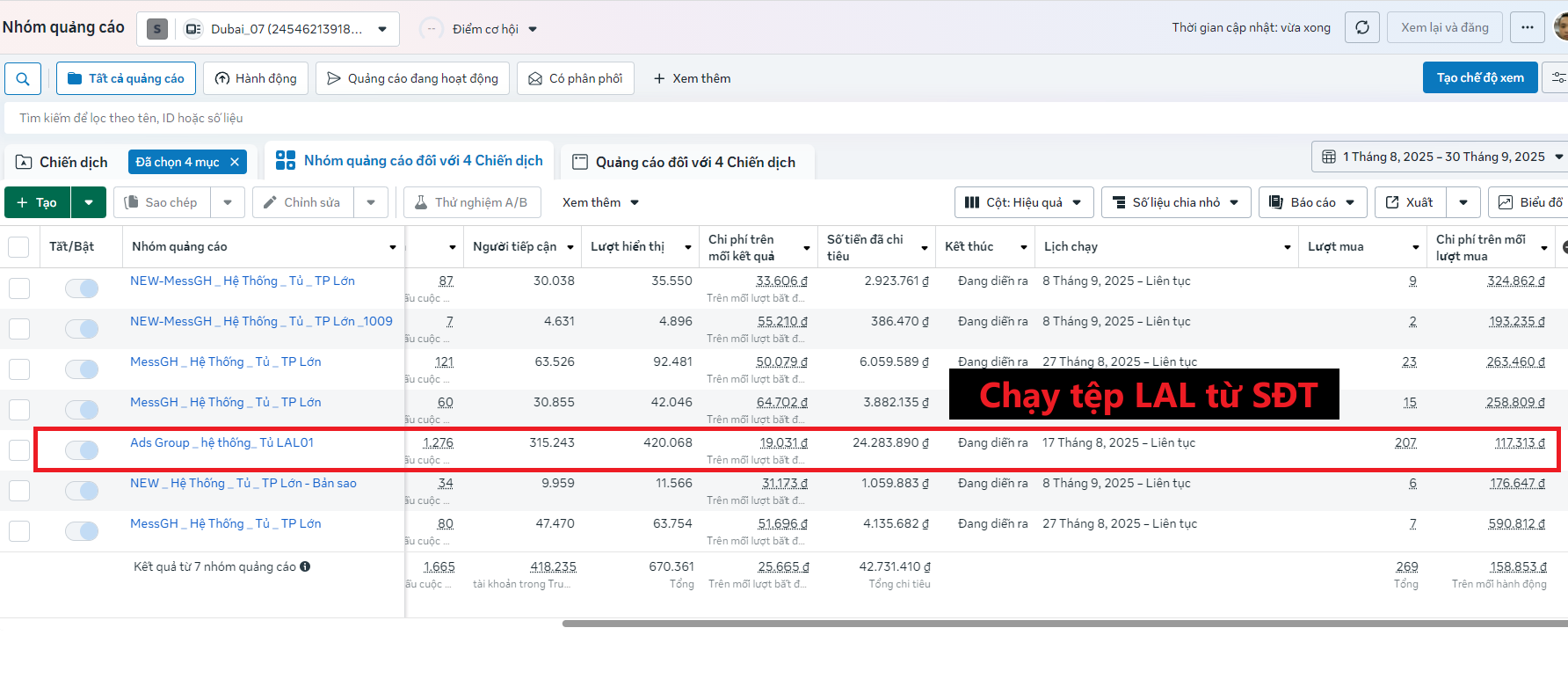This screenshot has width=1568, height=679.
Task: Open the NEW _ Hệ Thống Tủ TP Lớn - Bản sao link
Action: (243, 483)
